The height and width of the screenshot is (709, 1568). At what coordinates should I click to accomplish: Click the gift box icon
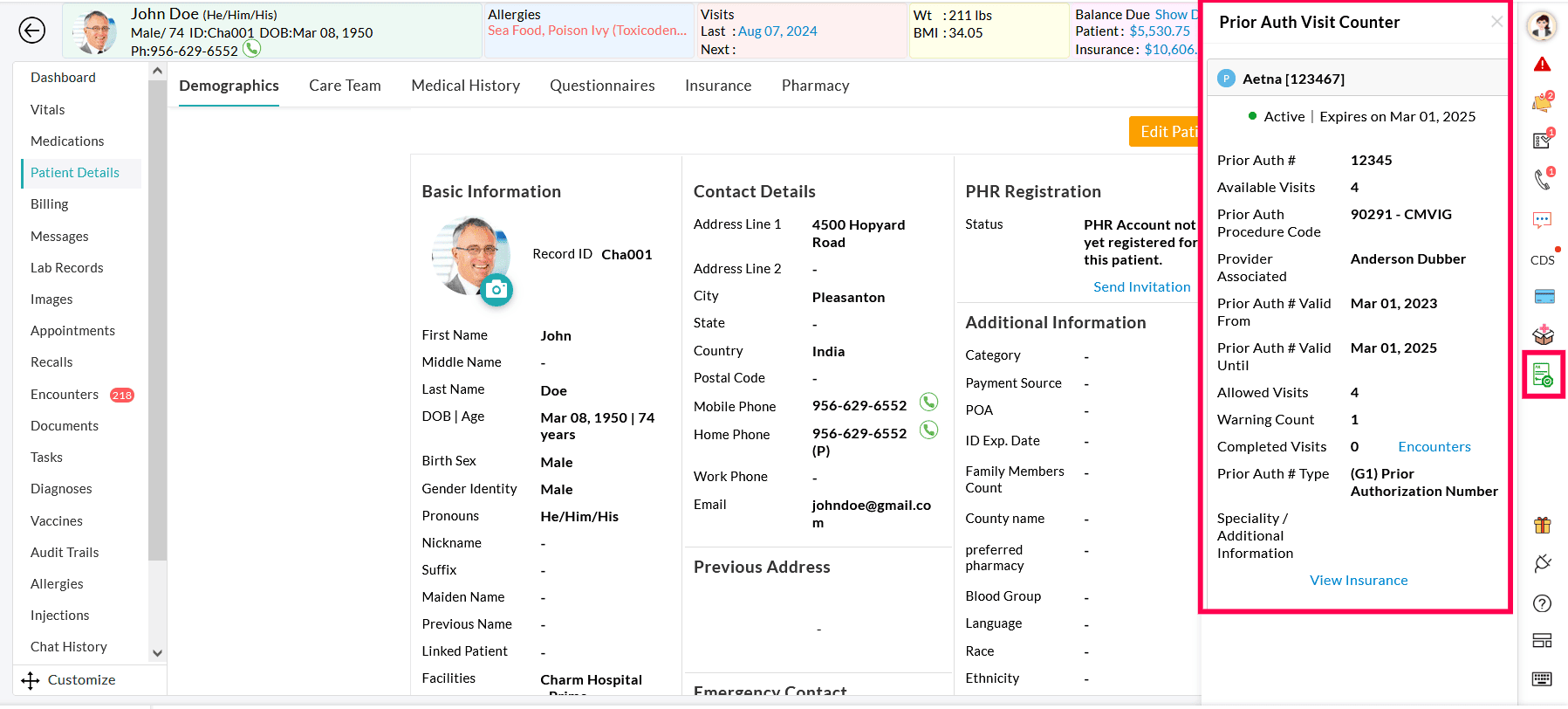[1542, 525]
